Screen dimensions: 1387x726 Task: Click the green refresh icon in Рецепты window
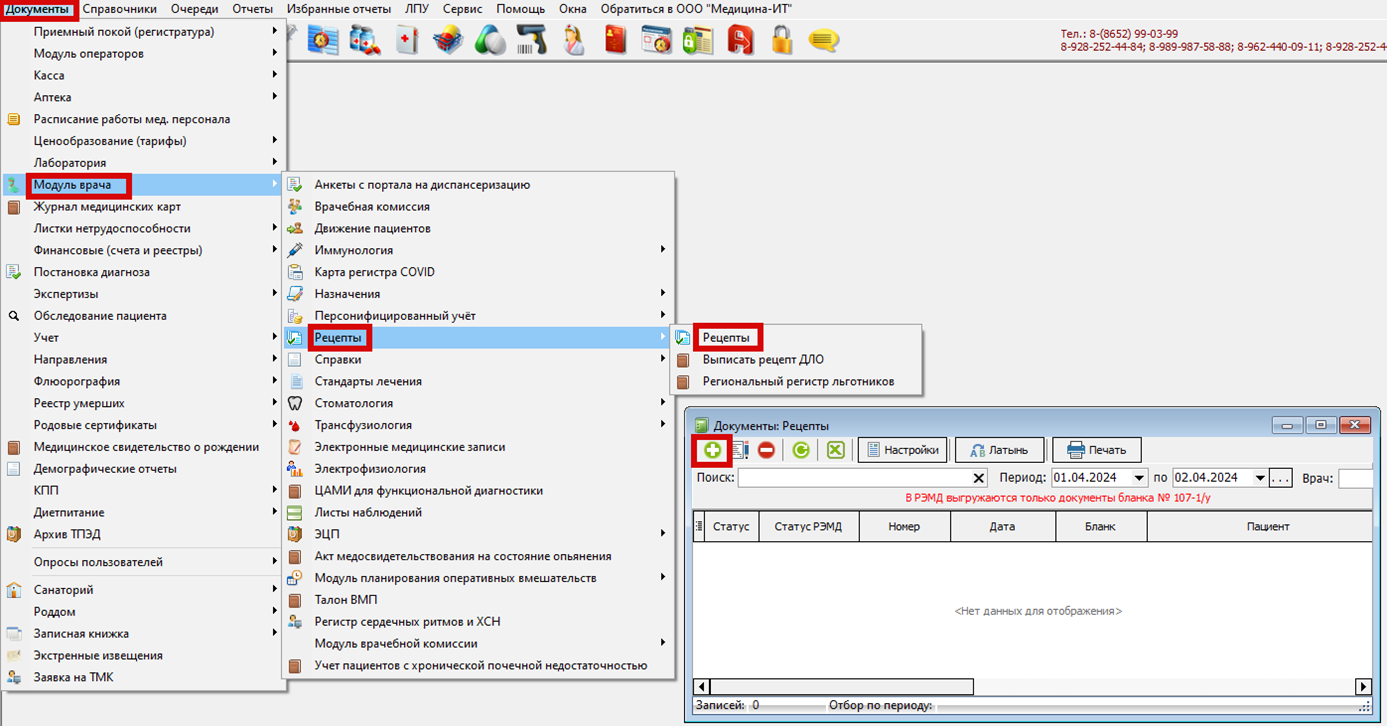801,450
